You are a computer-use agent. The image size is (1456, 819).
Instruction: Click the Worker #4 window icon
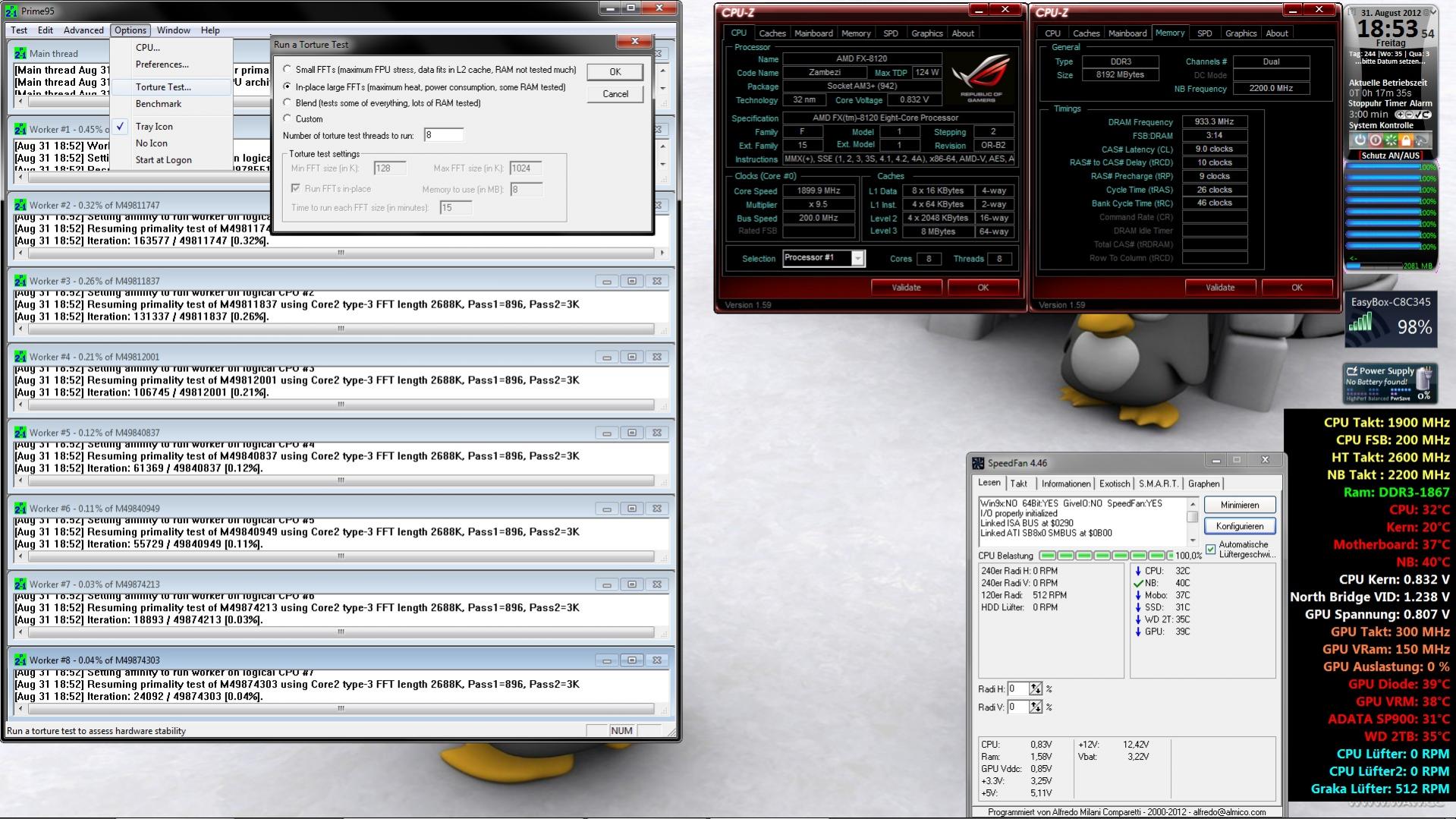20,357
